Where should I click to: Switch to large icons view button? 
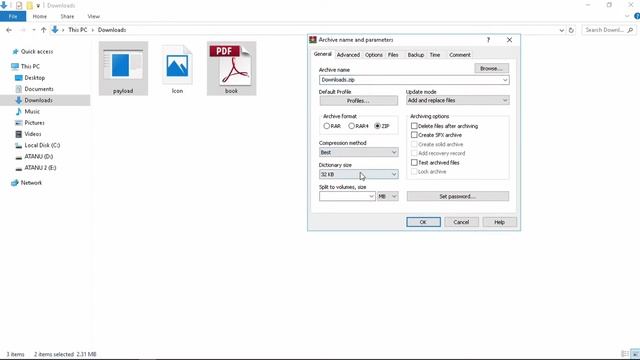[636, 354]
